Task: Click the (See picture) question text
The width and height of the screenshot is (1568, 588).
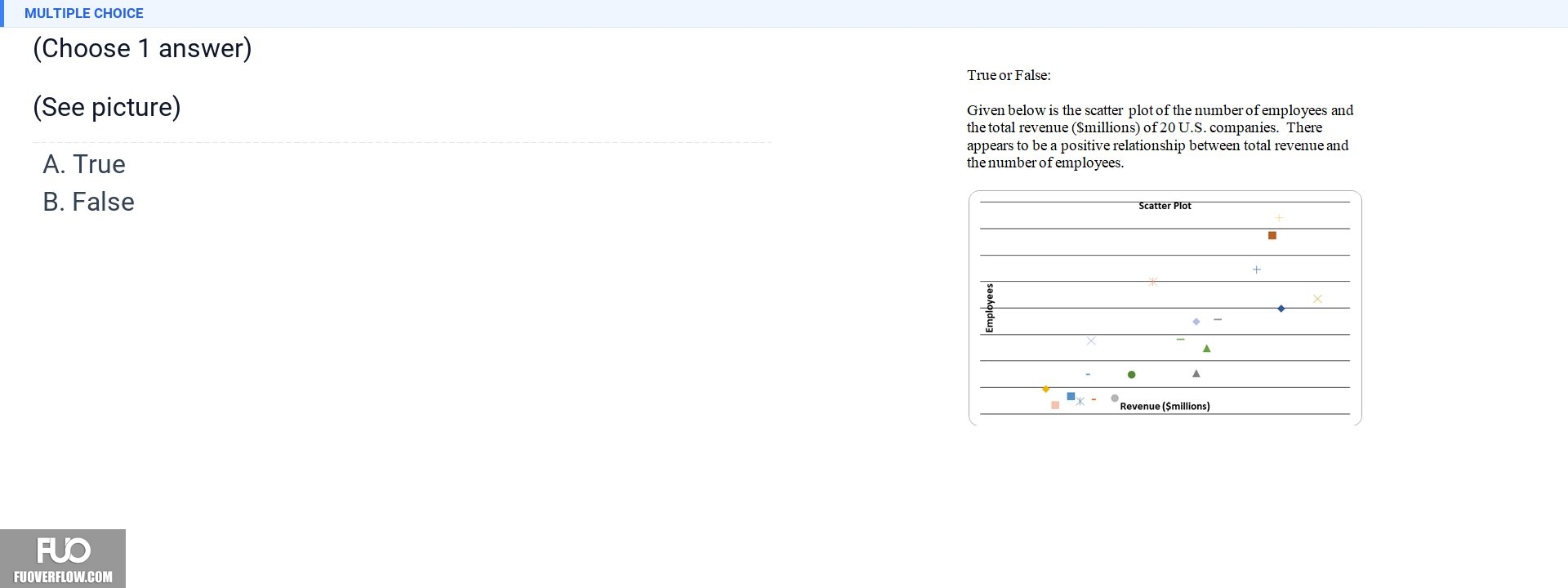Action: click(x=107, y=107)
